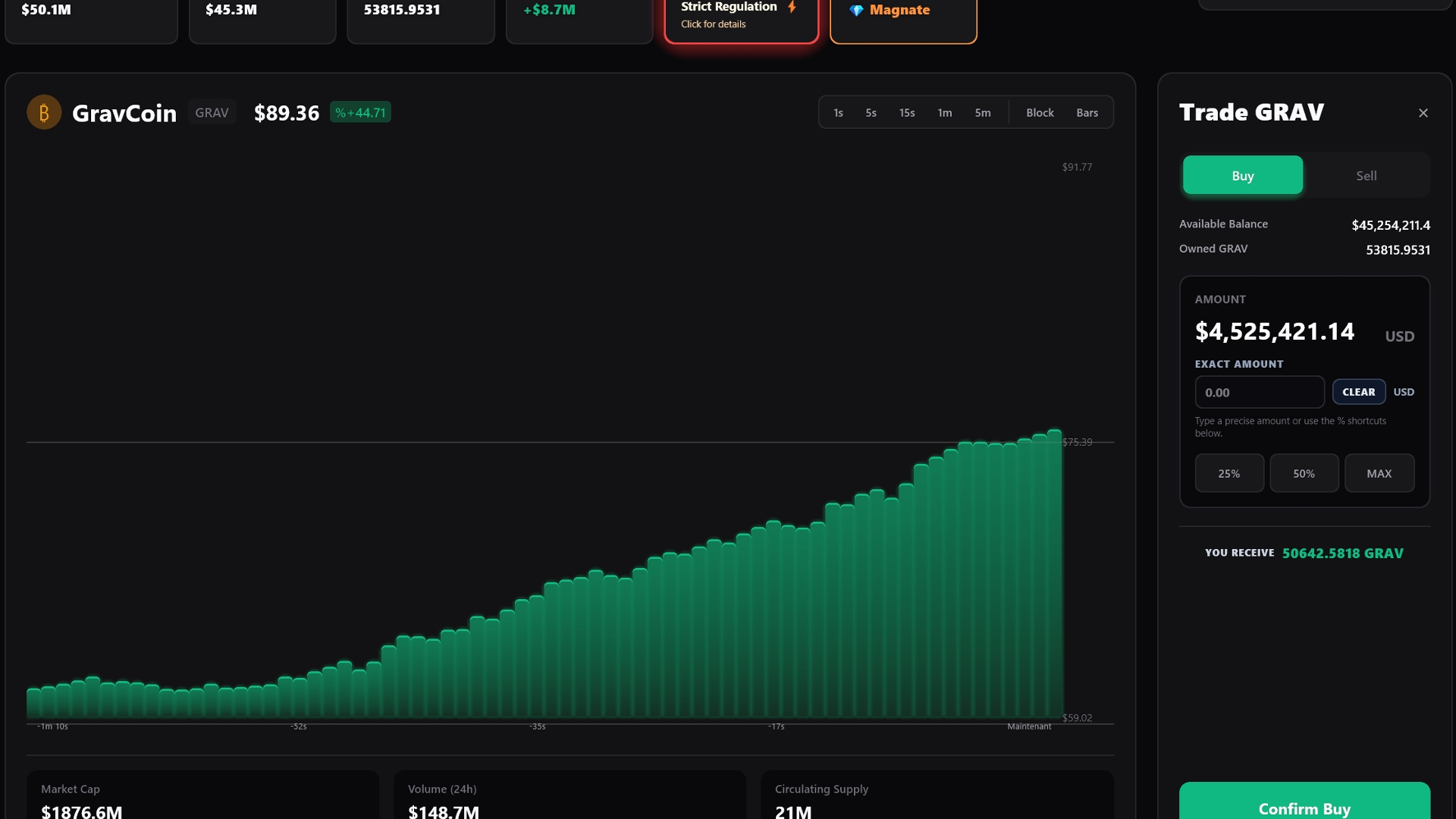Set chart interval to 1s

coord(838,112)
